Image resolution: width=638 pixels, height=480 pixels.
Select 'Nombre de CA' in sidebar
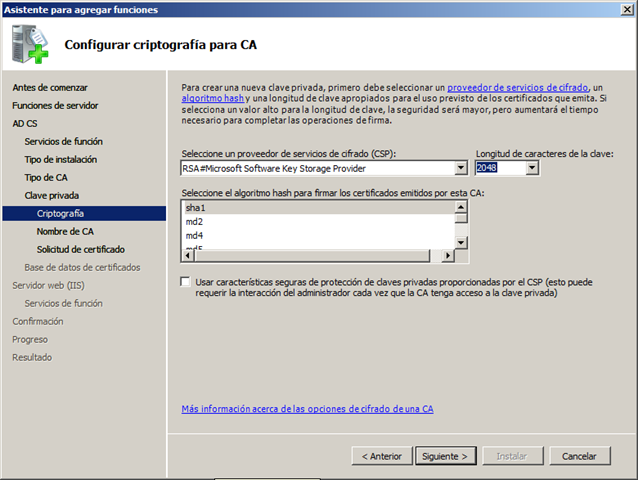pos(65,232)
